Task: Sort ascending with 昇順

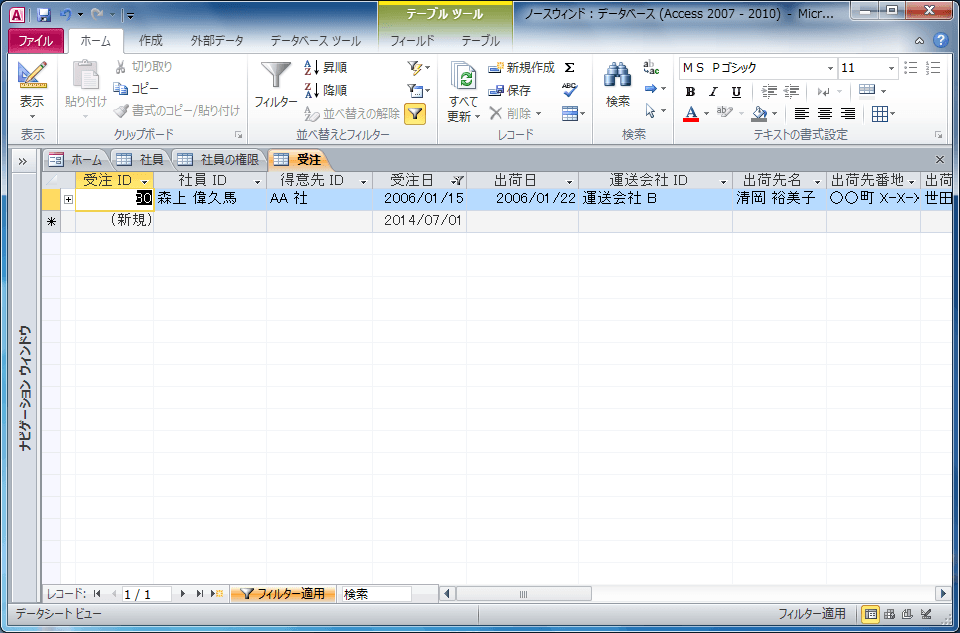Action: [x=326, y=67]
